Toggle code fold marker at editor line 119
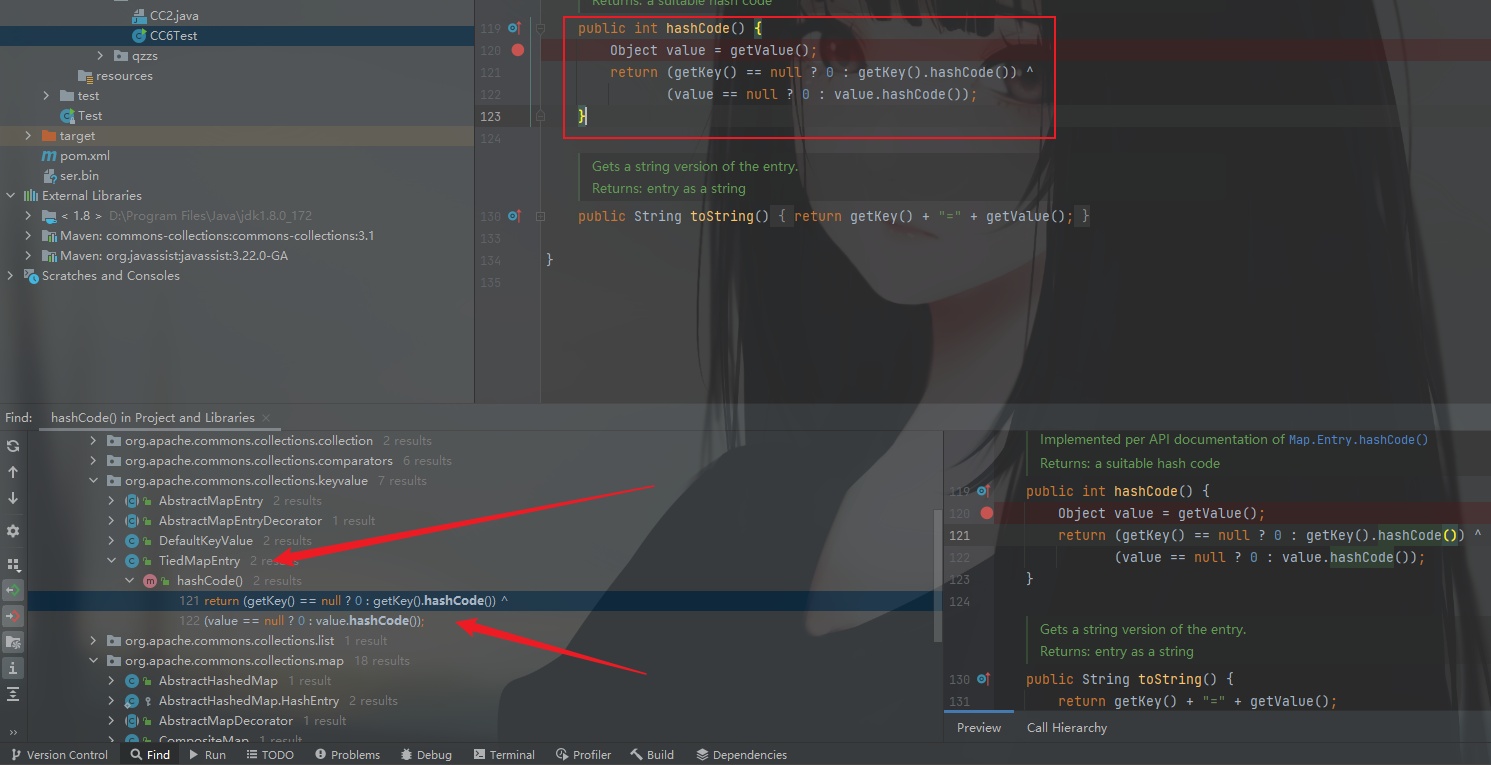Image resolution: width=1491 pixels, height=765 pixels. point(540,28)
